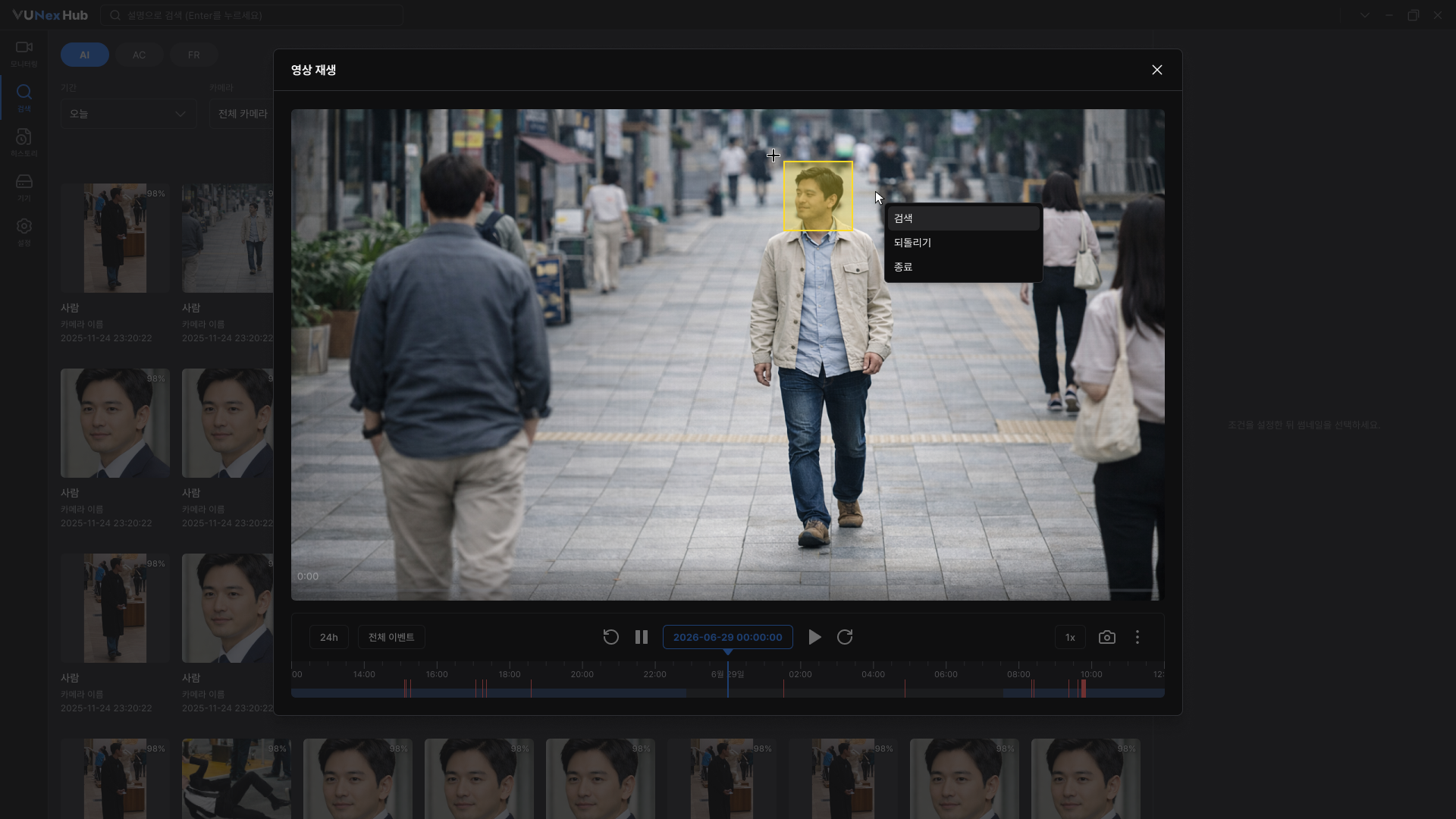
Task: Click the VUNex Hub logo
Action: click(x=50, y=15)
